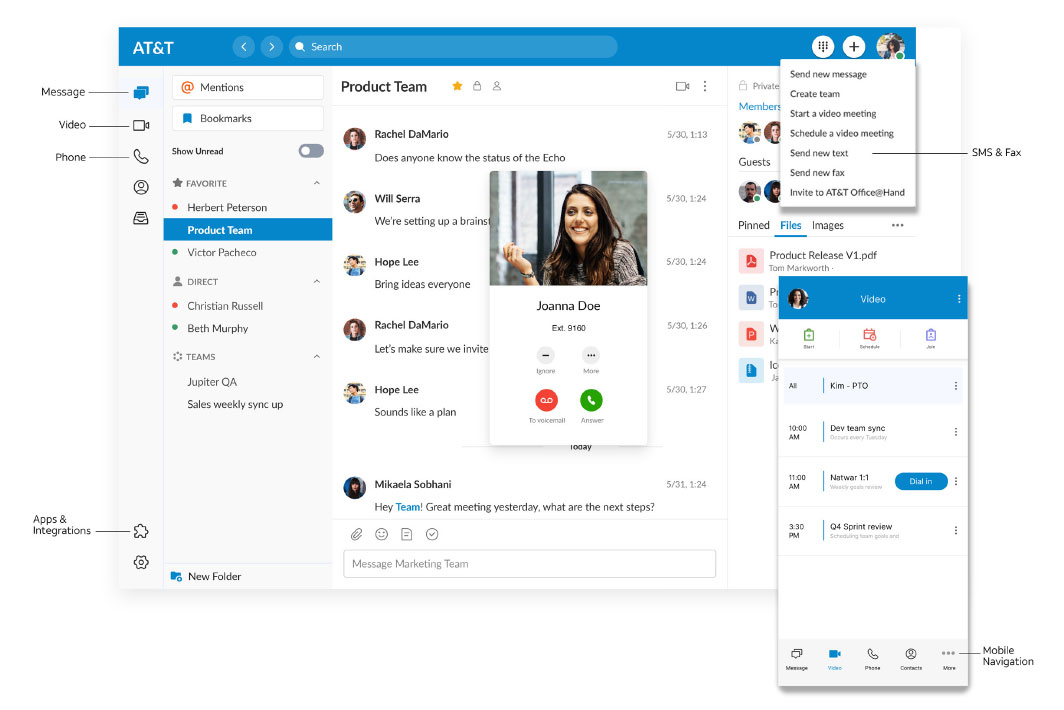This screenshot has width=1064, height=710.
Task: Open the Phone section in left sidebar
Action: [x=141, y=157]
